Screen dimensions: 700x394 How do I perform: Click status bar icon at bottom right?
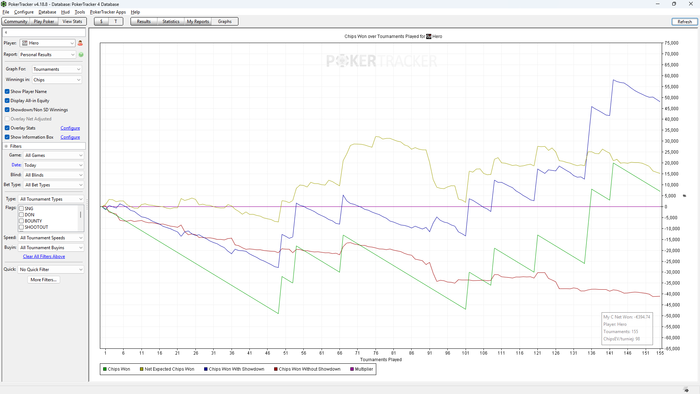tap(686, 390)
